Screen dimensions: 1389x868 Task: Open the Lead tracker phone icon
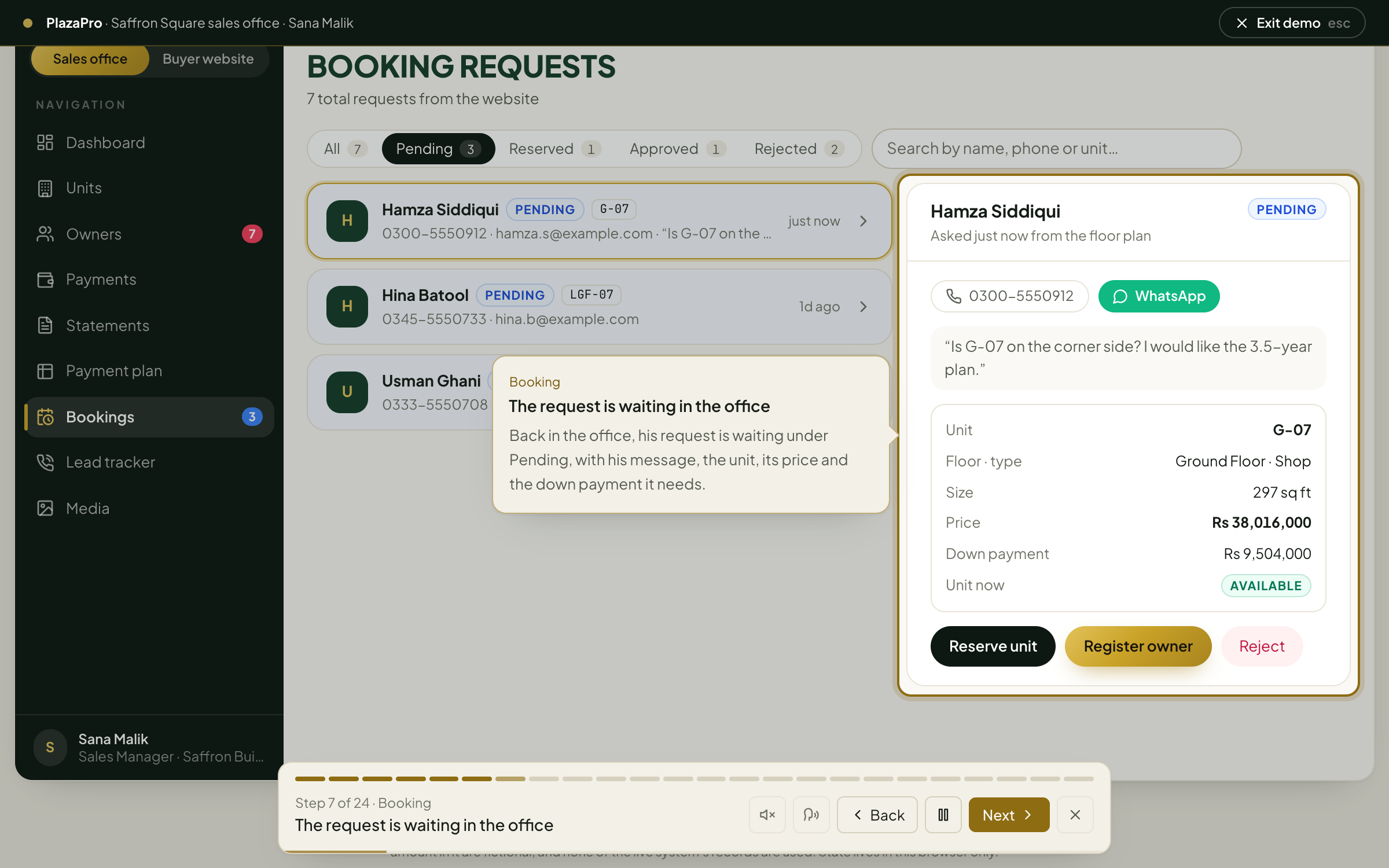[45, 462]
